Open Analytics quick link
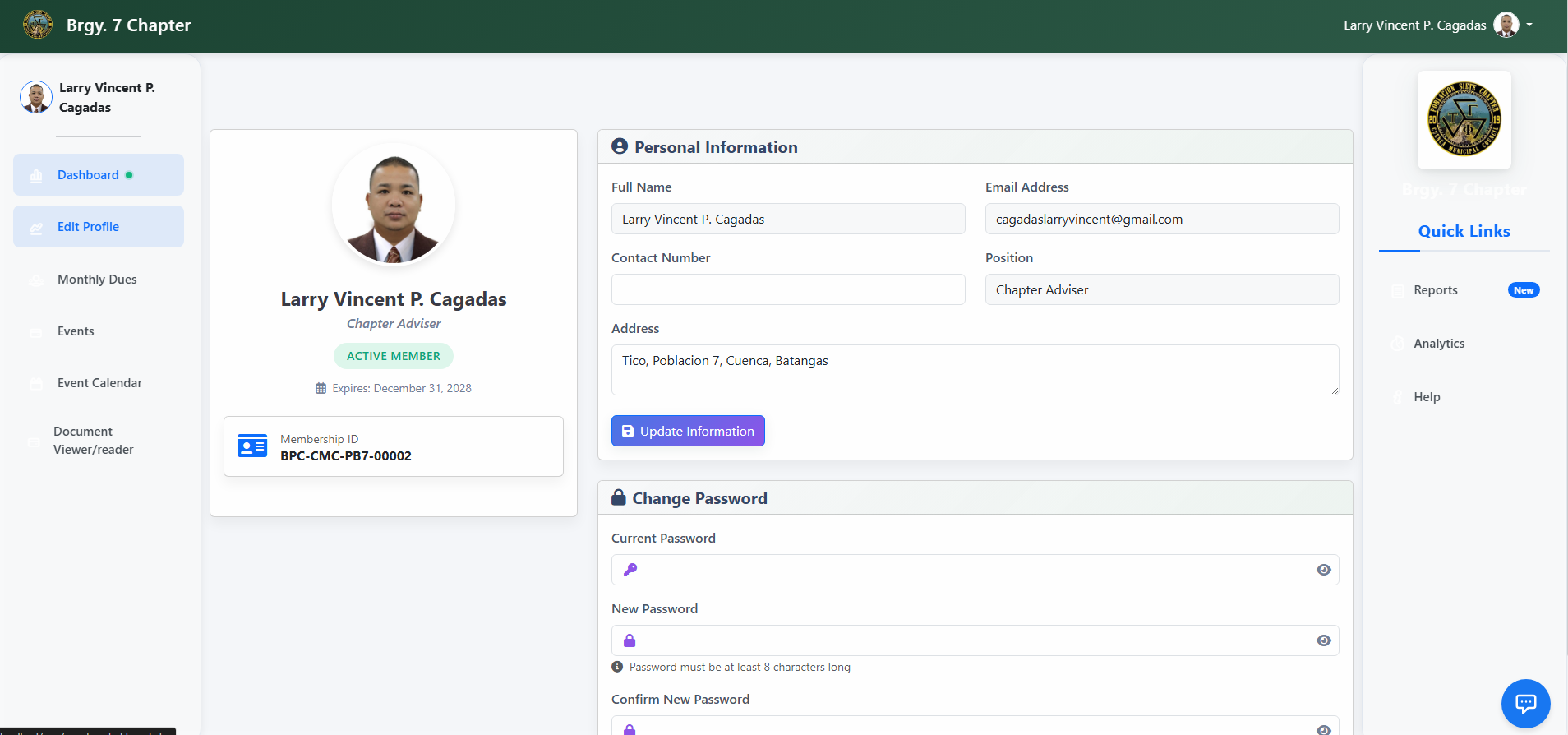 pyautogui.click(x=1438, y=344)
